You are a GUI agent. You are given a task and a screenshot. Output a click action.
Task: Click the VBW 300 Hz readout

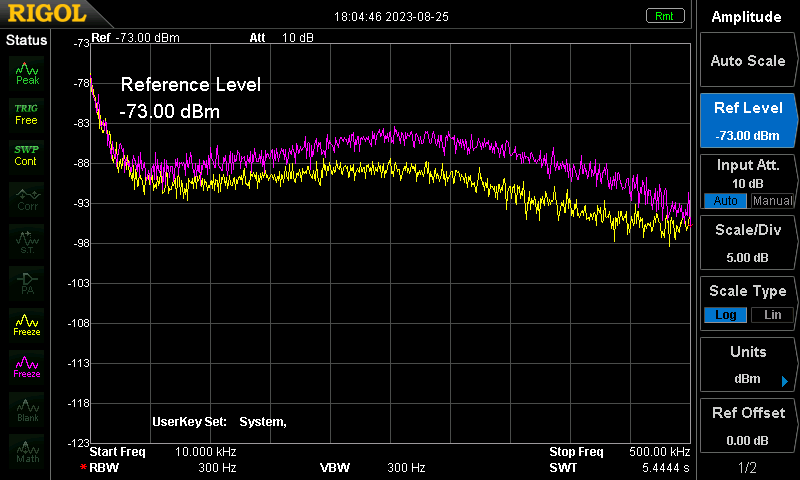(x=372, y=467)
